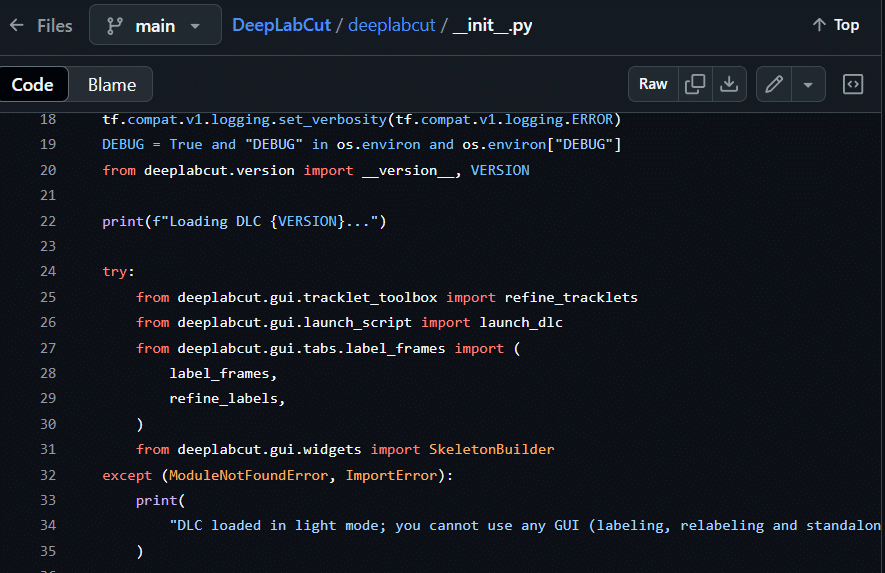View the Raw file
The image size is (885, 573).
(653, 84)
